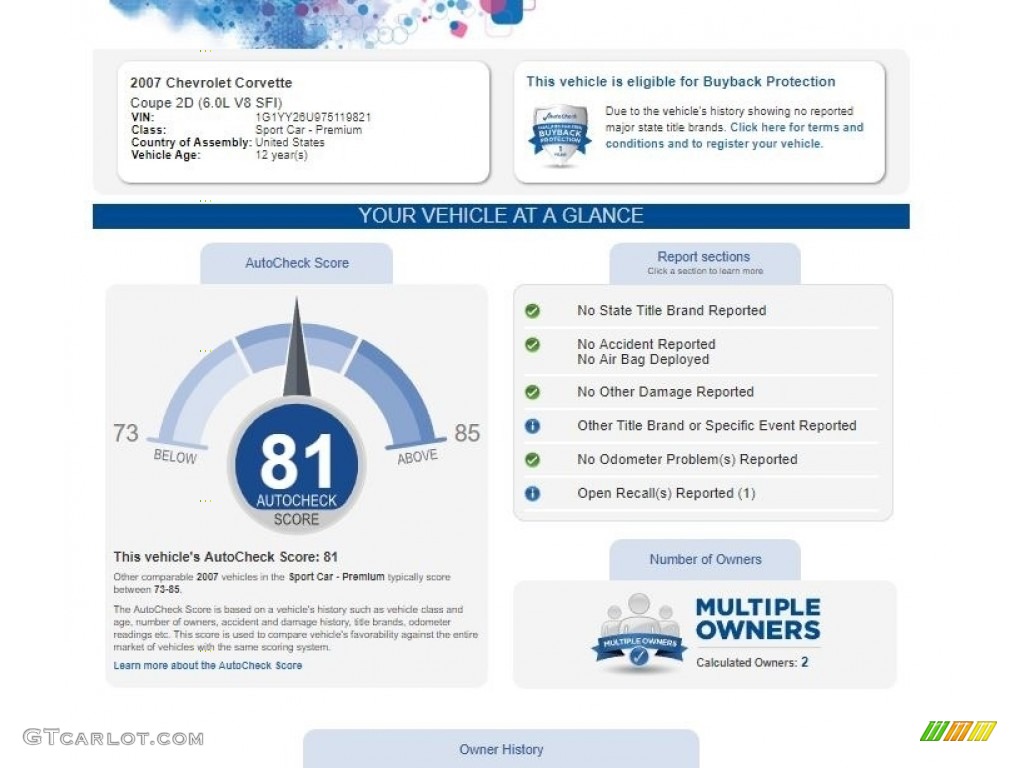The image size is (1024, 768).
Task: Open Open Recall(s) Reported (1) section
Action: click(x=666, y=493)
